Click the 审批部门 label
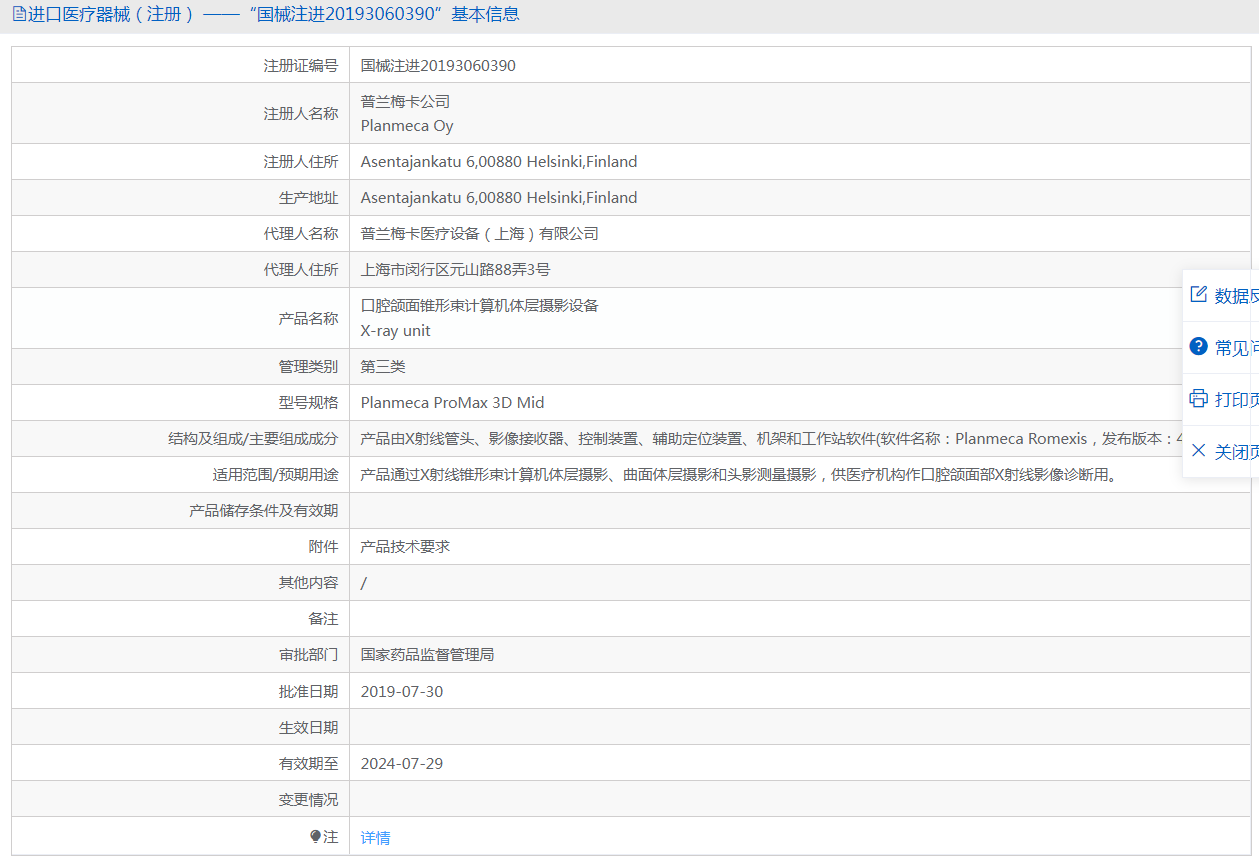This screenshot has height=857, width=1259. pos(308,655)
